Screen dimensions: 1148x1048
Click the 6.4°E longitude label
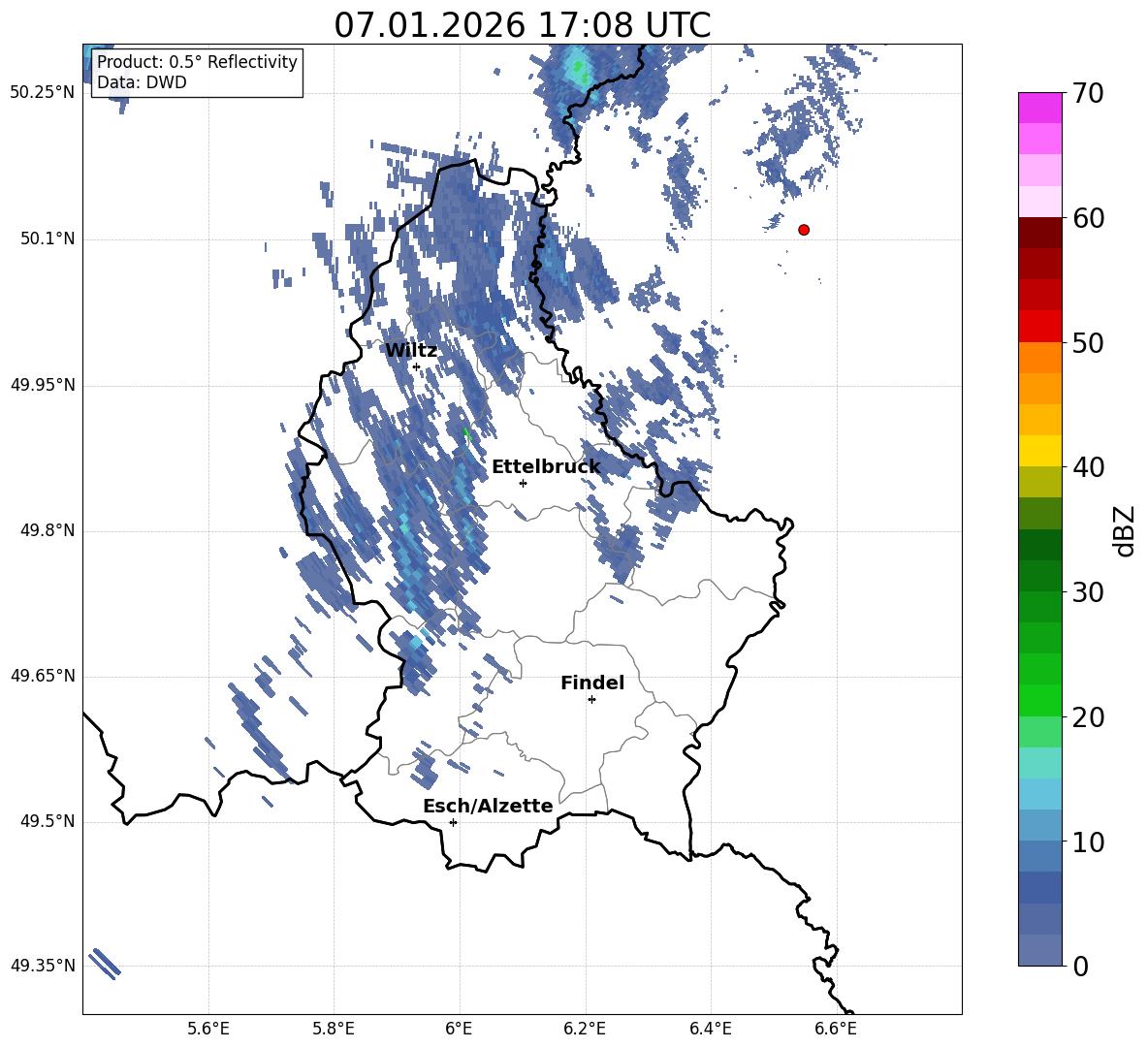[710, 1029]
